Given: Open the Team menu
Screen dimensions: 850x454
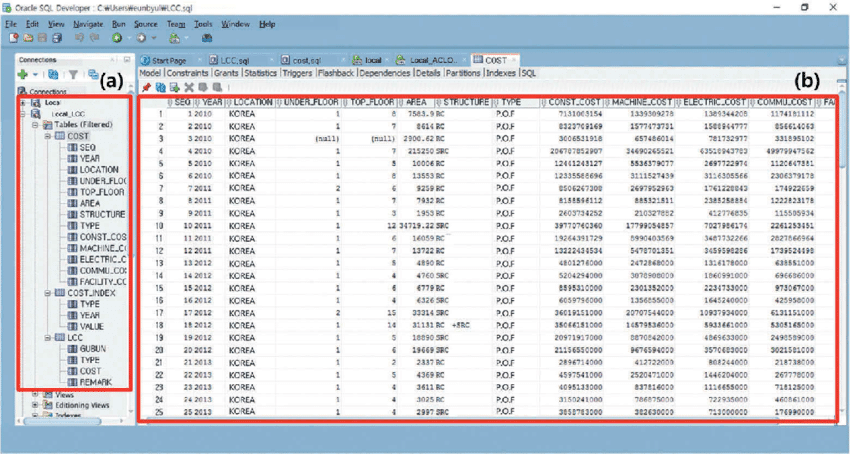Looking at the screenshot, I should point(176,24).
